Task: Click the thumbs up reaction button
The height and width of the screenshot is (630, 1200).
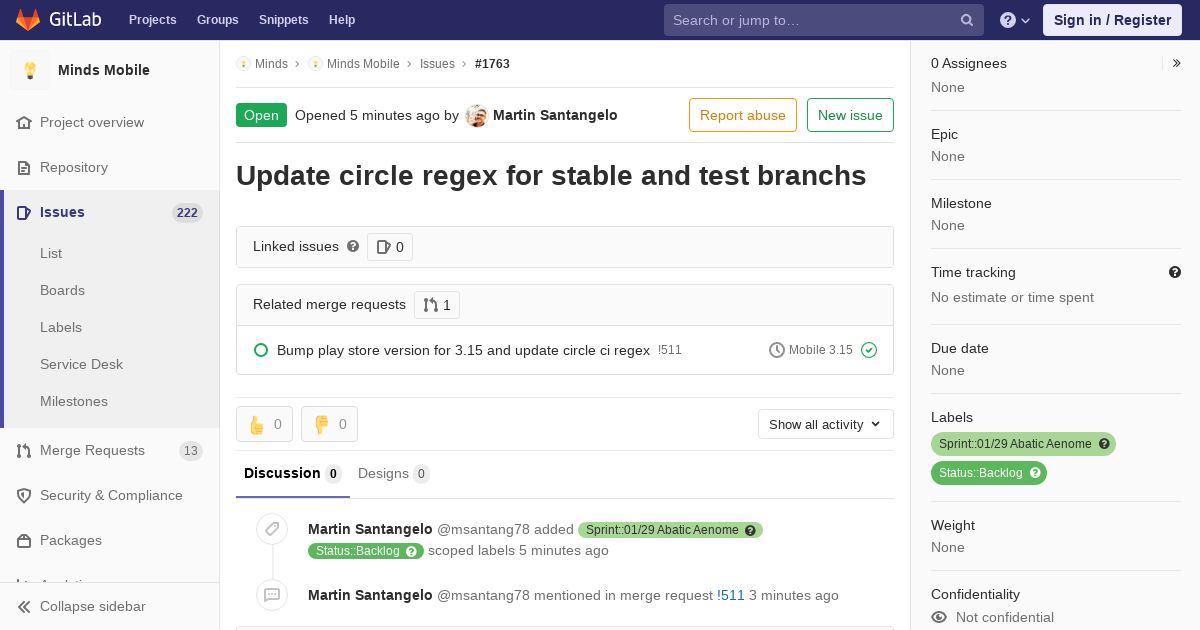Action: 264,424
